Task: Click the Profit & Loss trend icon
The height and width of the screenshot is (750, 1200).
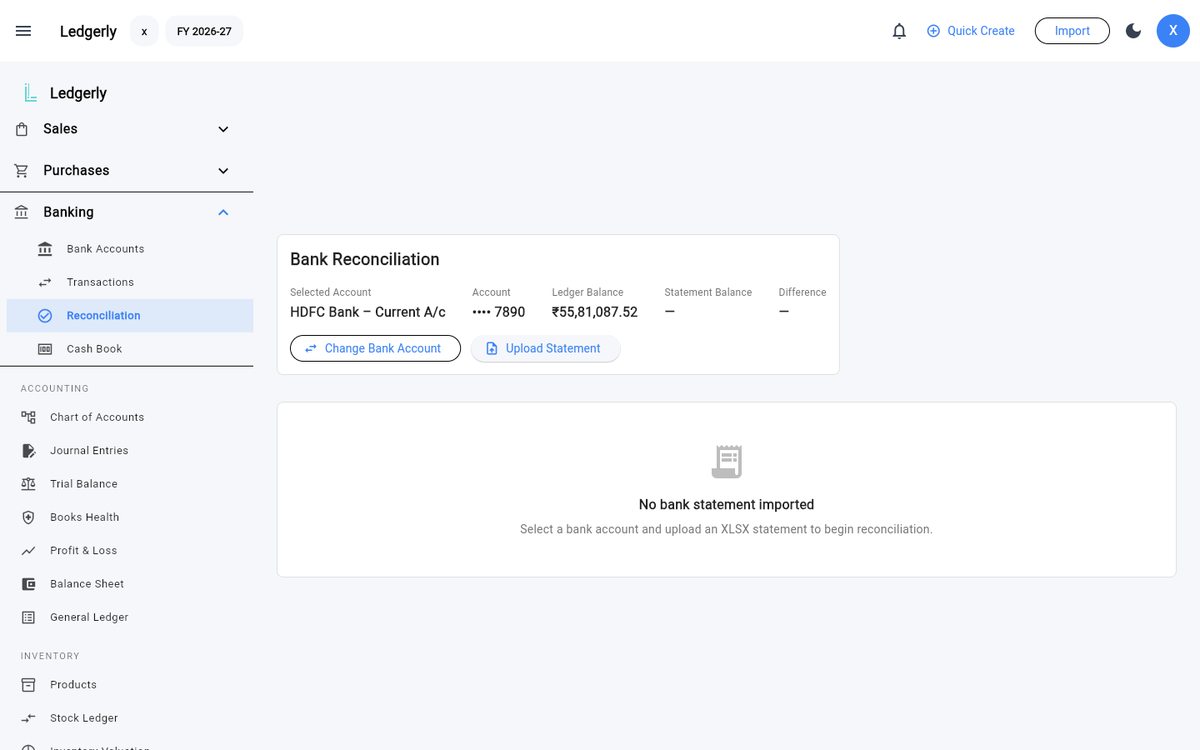Action: coord(29,551)
